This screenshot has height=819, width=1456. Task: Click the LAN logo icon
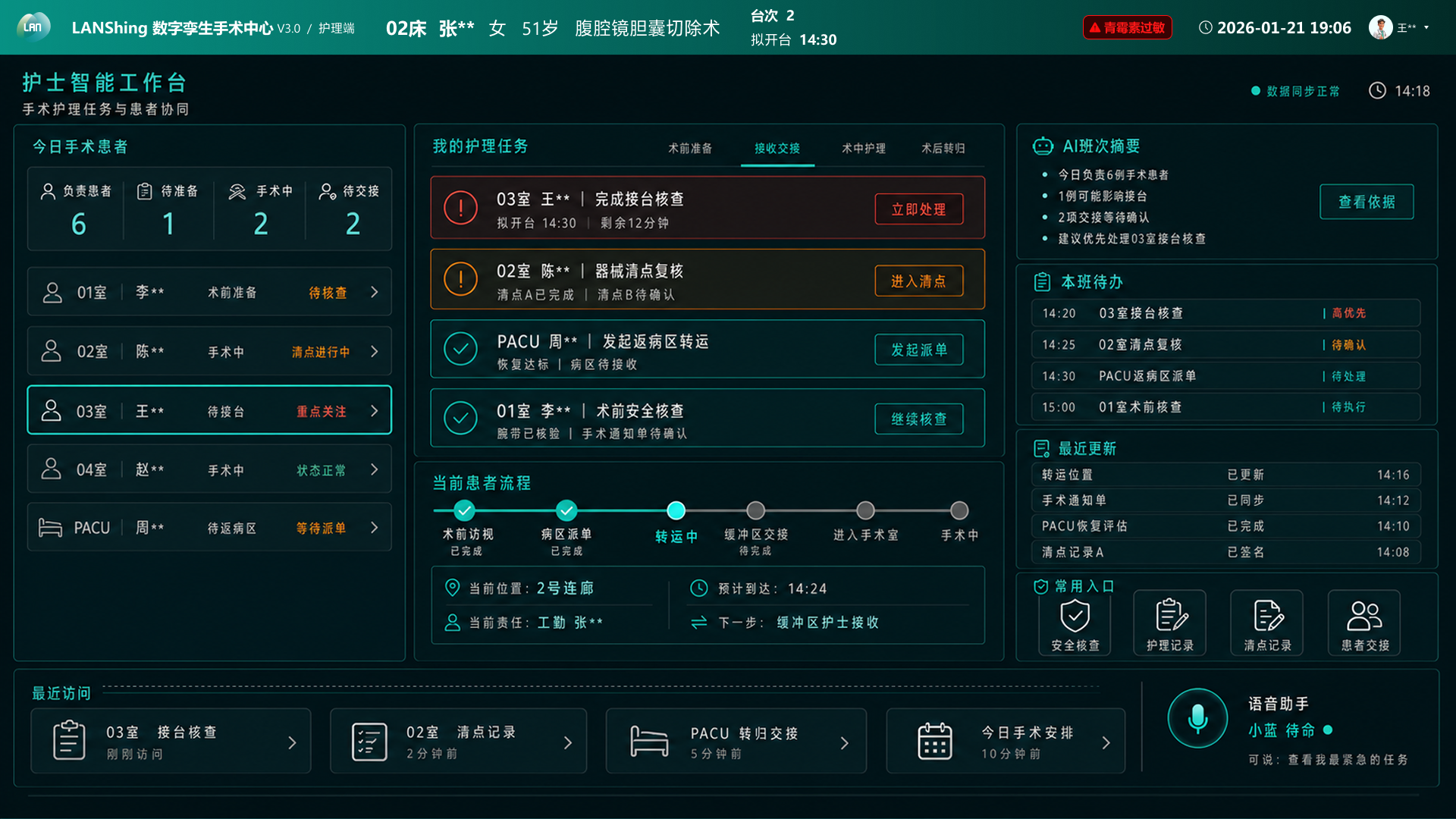(x=33, y=27)
